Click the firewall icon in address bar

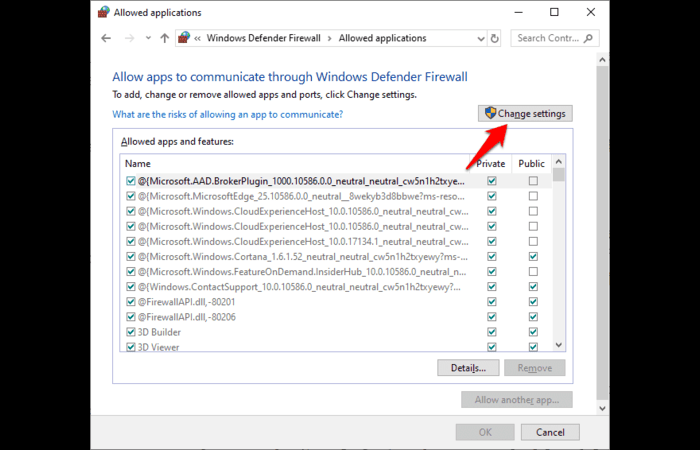(x=184, y=38)
